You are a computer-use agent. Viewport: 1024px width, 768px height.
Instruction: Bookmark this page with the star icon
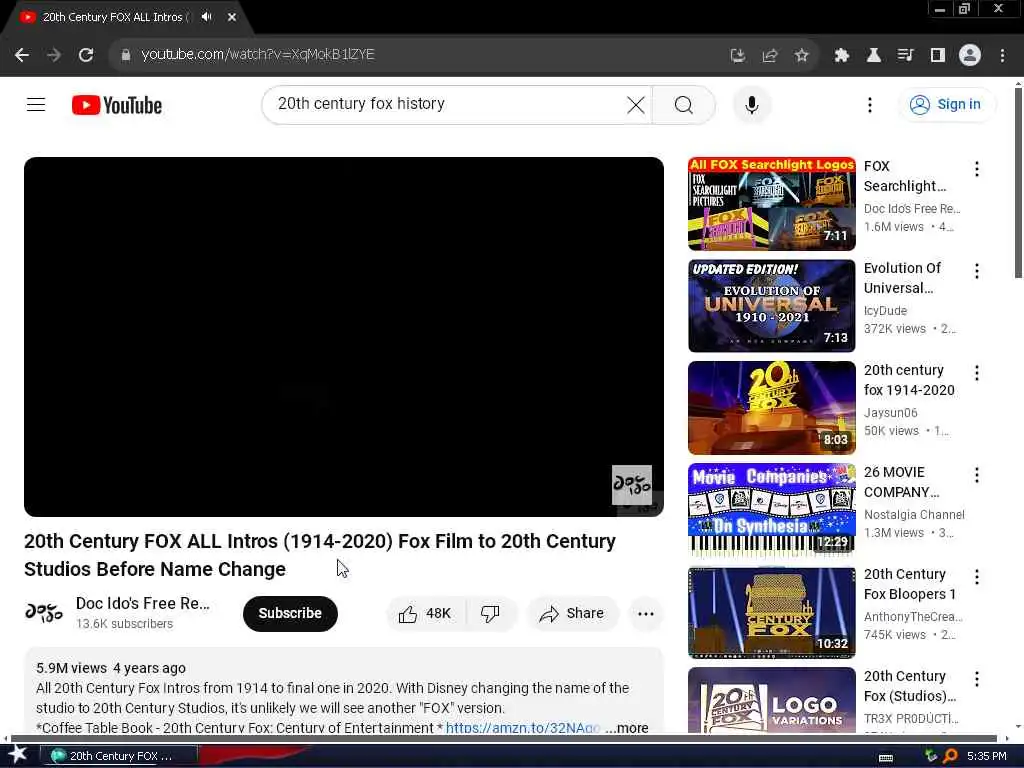[x=801, y=56]
